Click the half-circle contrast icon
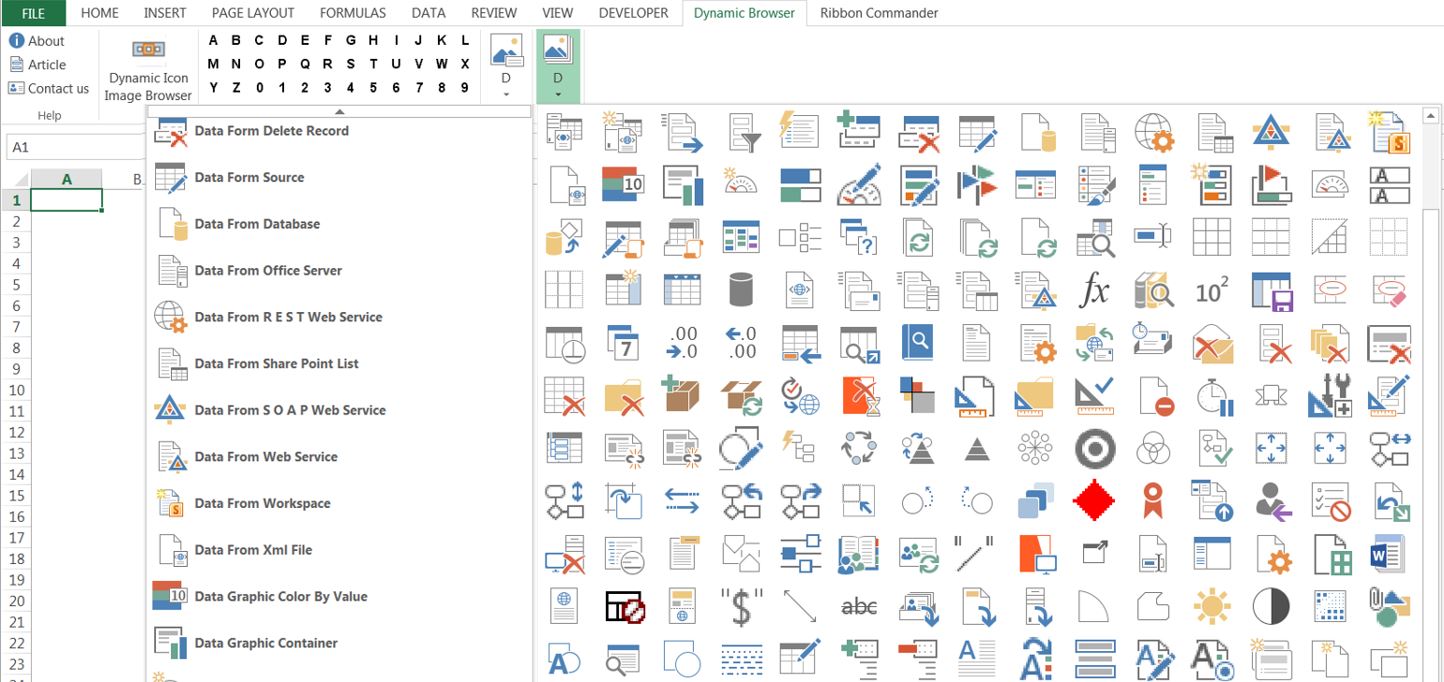The height and width of the screenshot is (682, 1444). click(x=1270, y=605)
